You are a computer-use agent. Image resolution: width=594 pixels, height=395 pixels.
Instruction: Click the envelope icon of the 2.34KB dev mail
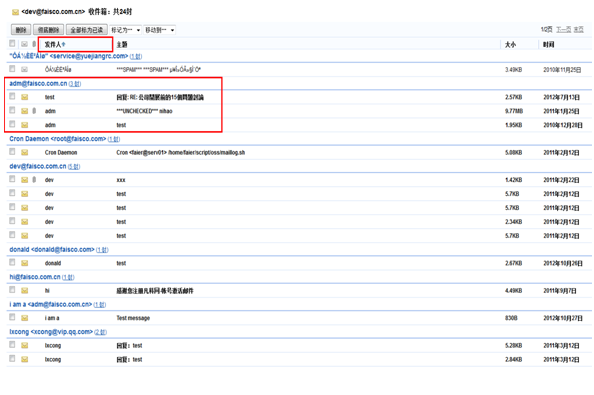point(25,222)
